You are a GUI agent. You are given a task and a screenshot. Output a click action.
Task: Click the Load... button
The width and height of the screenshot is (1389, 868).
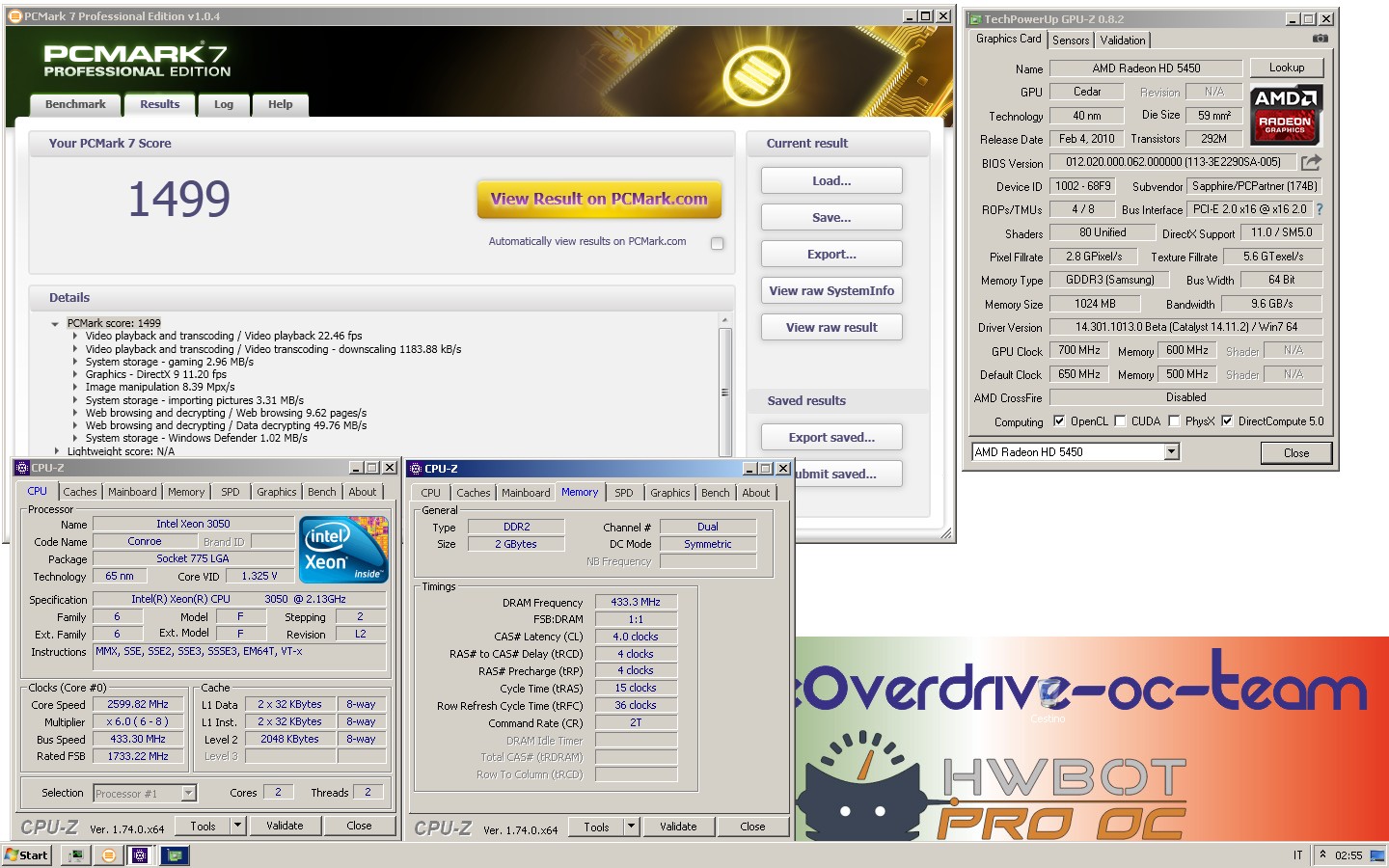pyautogui.click(x=831, y=181)
